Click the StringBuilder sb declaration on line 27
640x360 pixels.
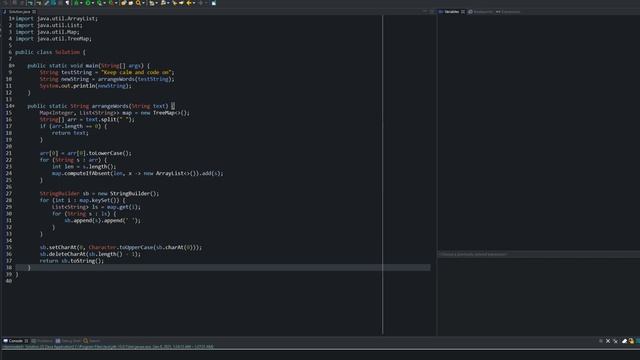click(100, 193)
